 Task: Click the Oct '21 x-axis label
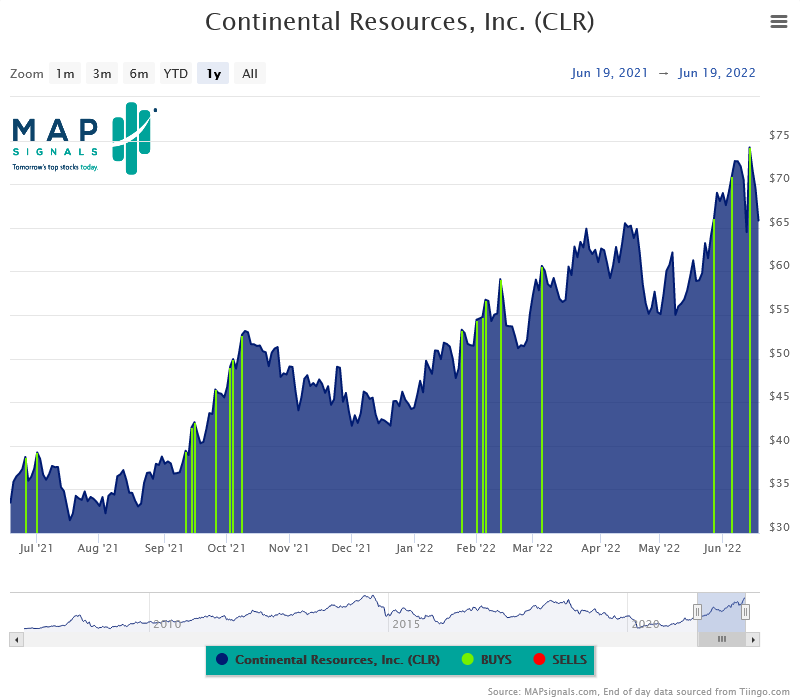[227, 548]
